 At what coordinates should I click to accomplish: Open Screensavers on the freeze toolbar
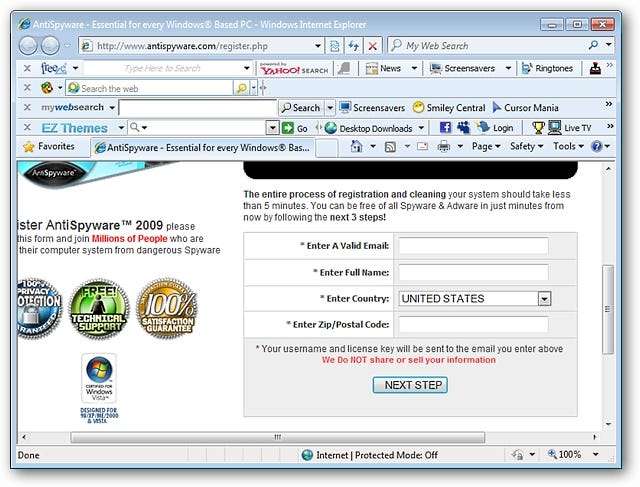tap(463, 69)
